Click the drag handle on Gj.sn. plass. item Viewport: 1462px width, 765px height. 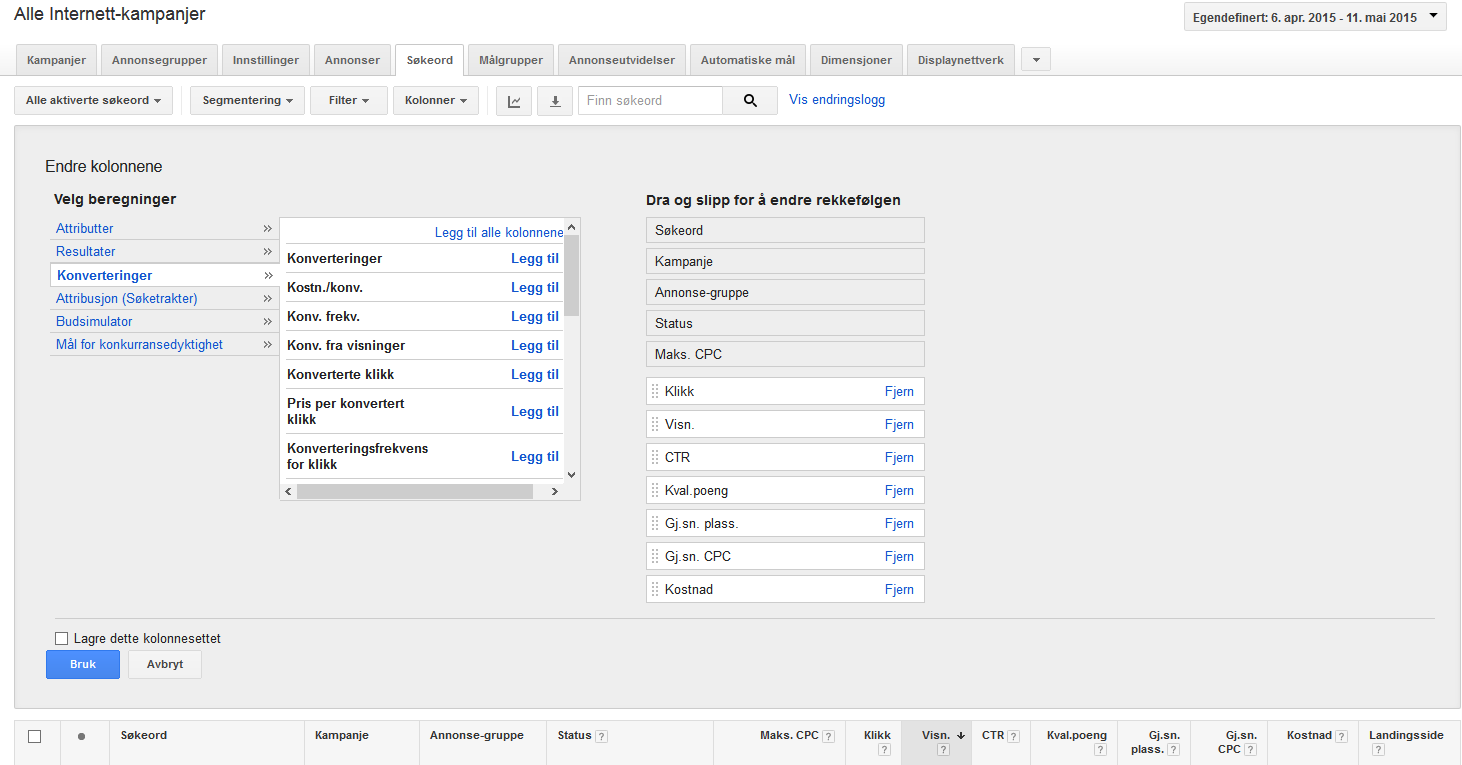656,523
